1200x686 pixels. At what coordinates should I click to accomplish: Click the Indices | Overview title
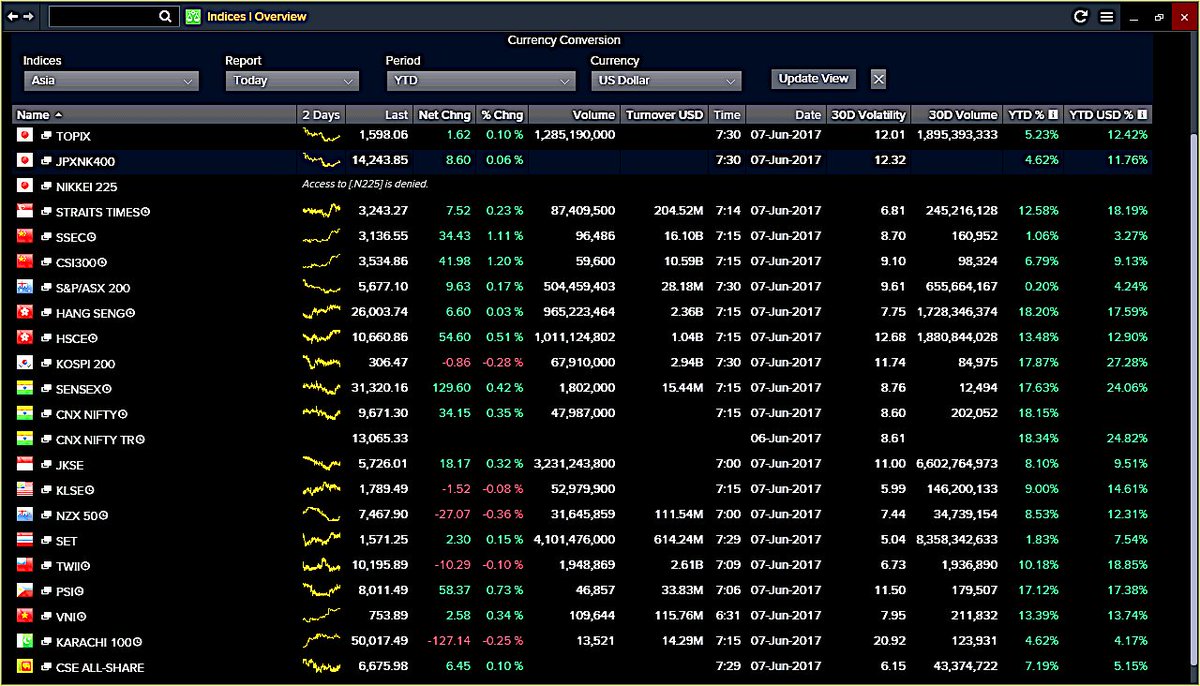click(257, 17)
